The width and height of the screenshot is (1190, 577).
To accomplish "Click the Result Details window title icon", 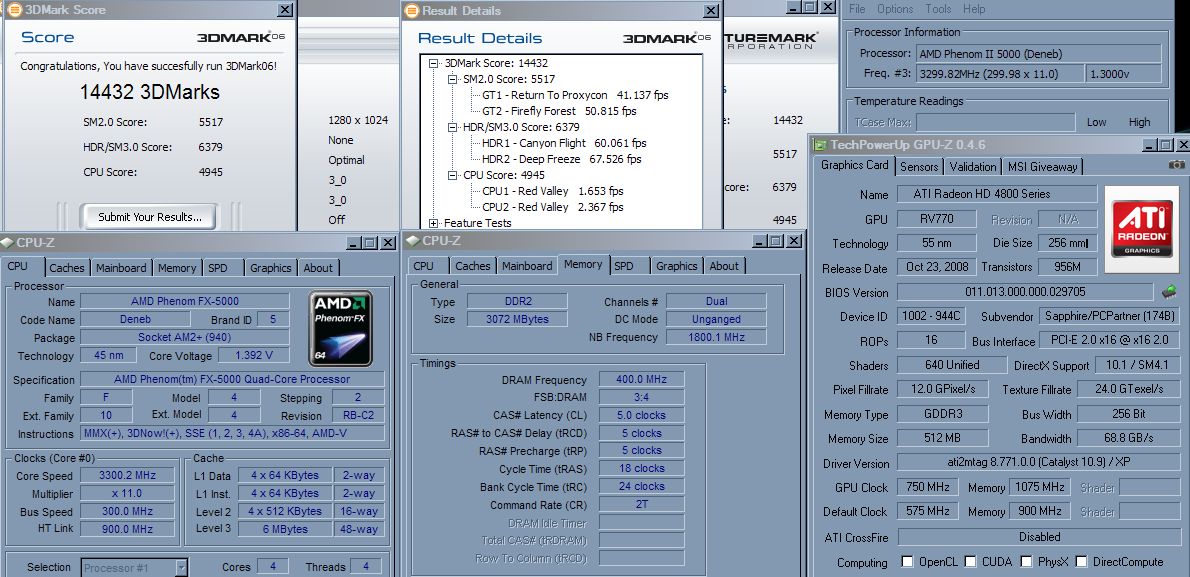I will [x=411, y=11].
